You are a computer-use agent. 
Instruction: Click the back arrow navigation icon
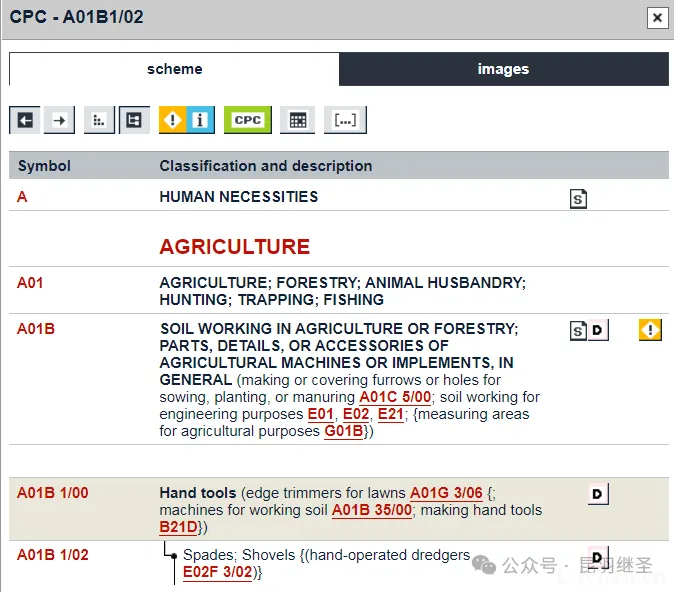click(25, 120)
